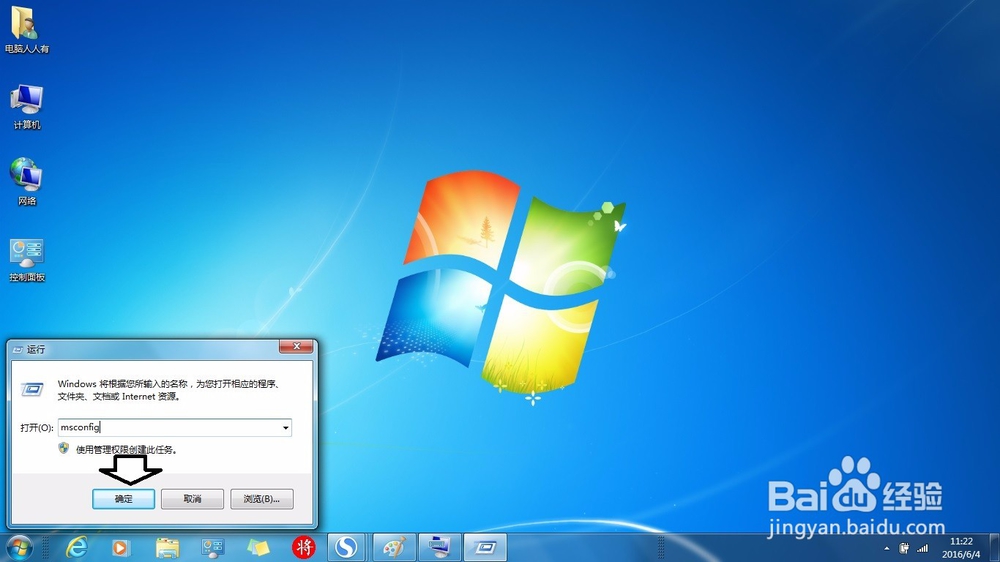Image resolution: width=1000 pixels, height=562 pixels.
Task: Click the taskbar toolbar grip near Start
Action: click(45, 547)
